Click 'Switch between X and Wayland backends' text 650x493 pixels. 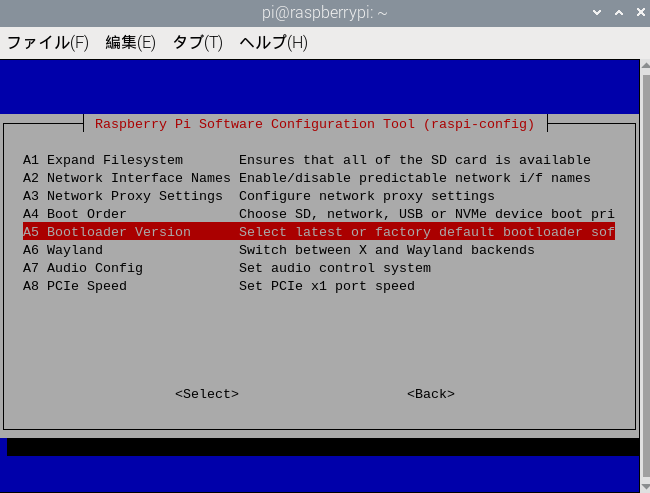click(387, 250)
